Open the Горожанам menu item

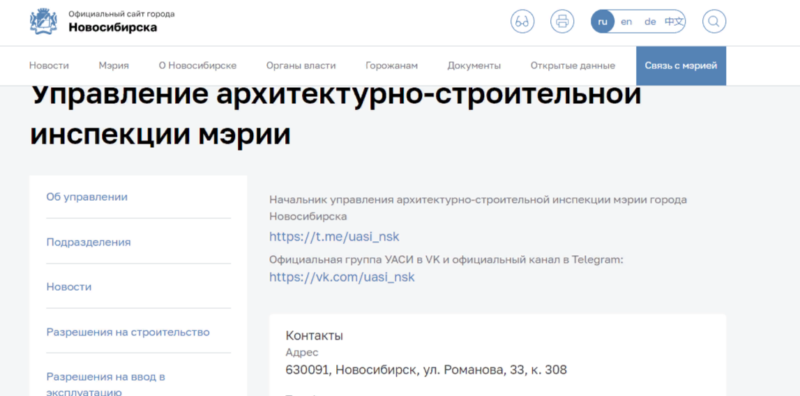[392, 65]
